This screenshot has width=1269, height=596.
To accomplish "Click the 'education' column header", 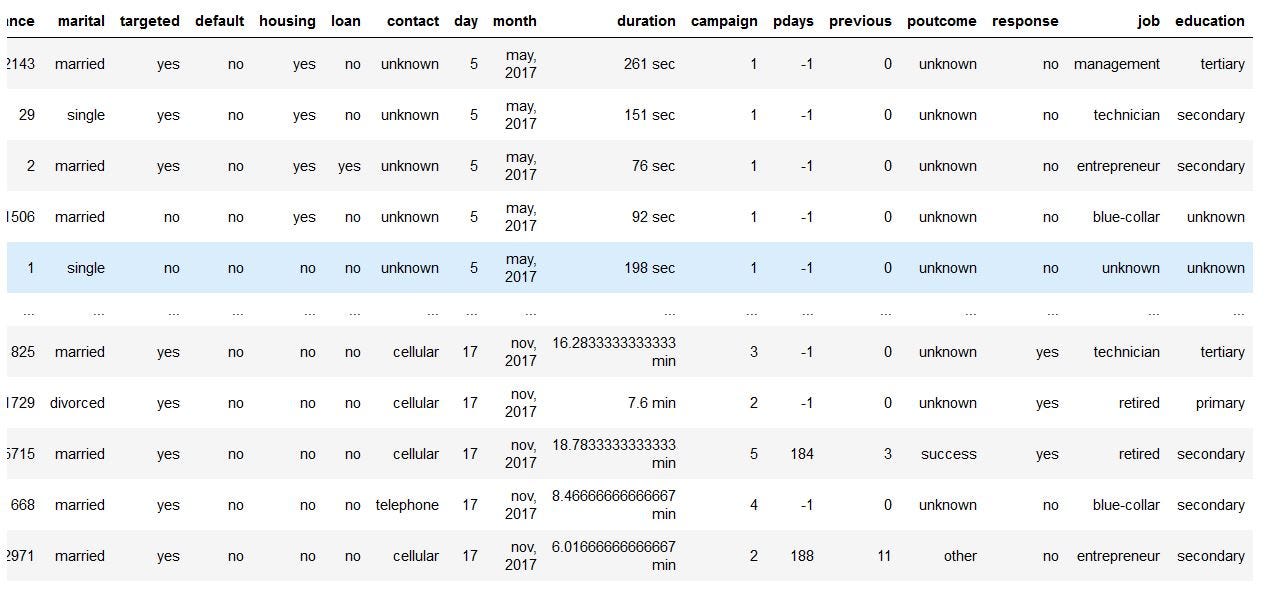I will coord(1209,21).
